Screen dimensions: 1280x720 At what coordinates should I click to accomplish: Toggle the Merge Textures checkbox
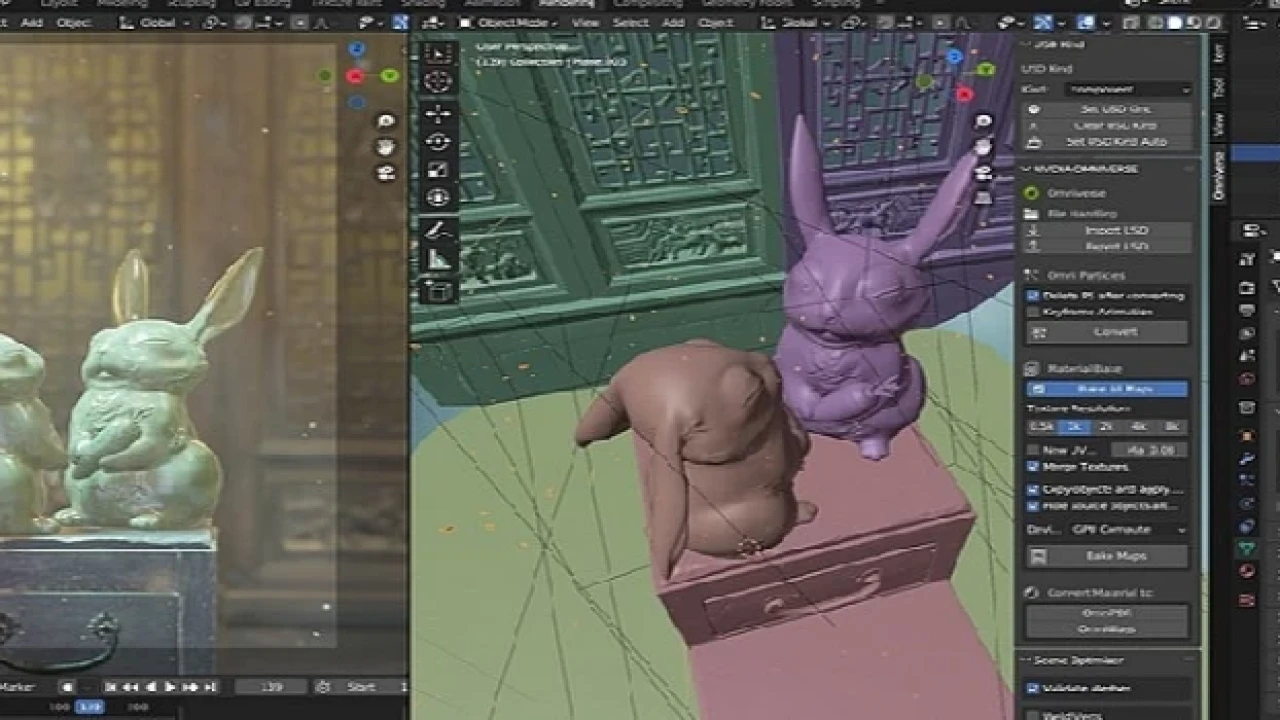tap(1033, 467)
